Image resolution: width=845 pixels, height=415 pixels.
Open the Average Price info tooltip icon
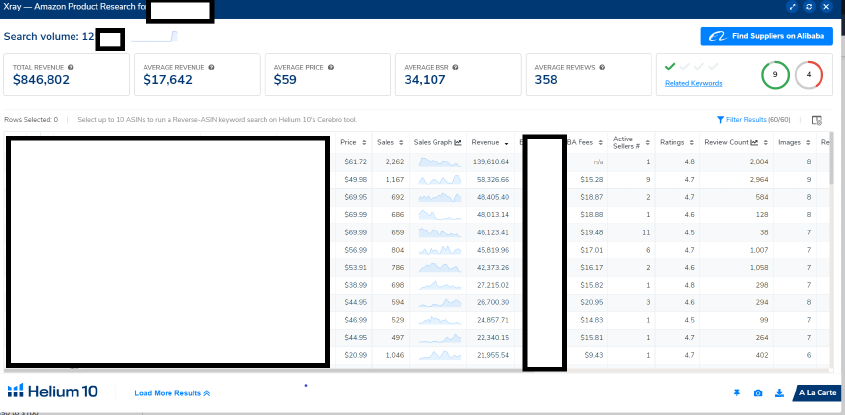(331, 67)
